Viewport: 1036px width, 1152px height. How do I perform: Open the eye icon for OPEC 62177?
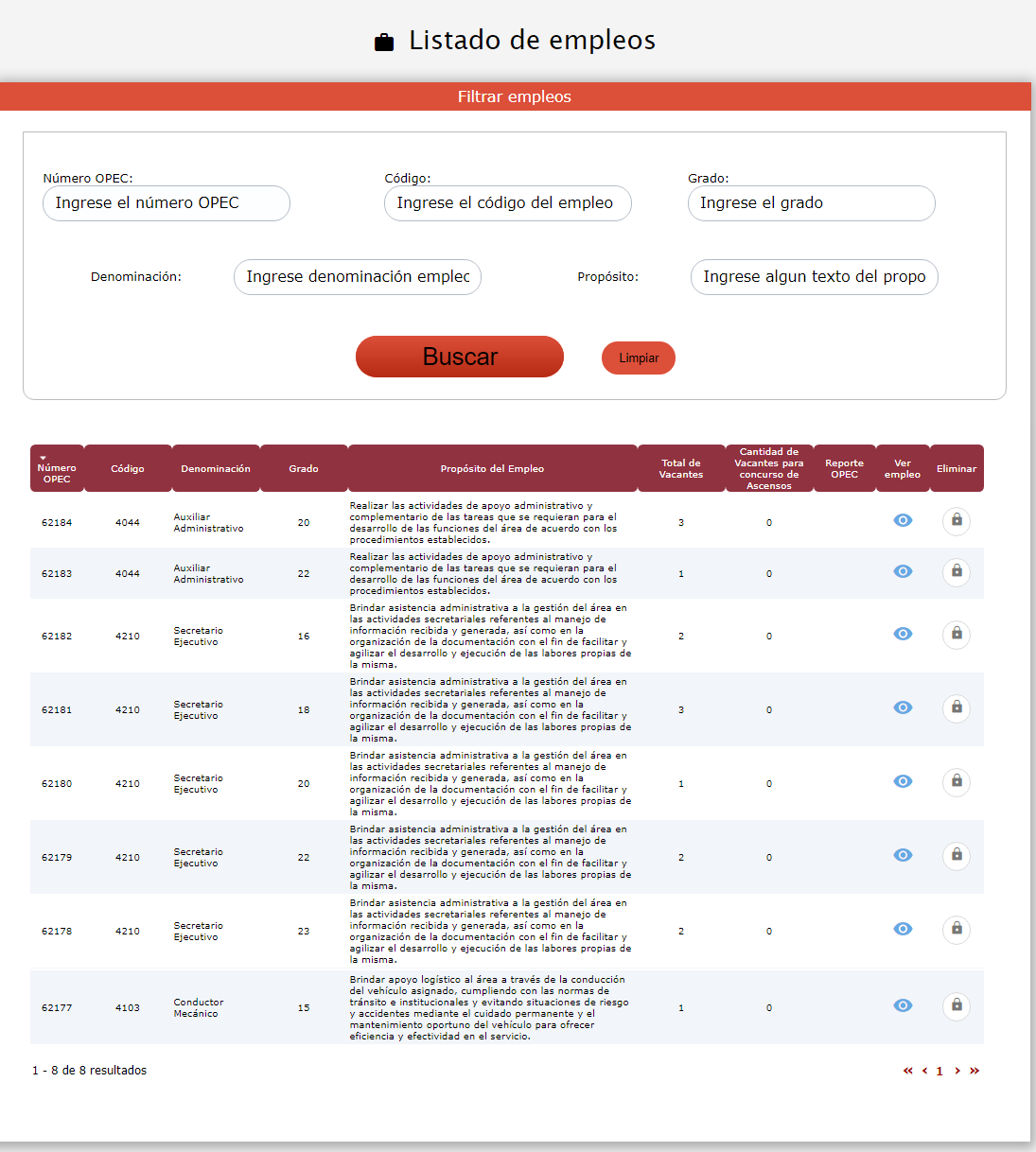tap(903, 1005)
